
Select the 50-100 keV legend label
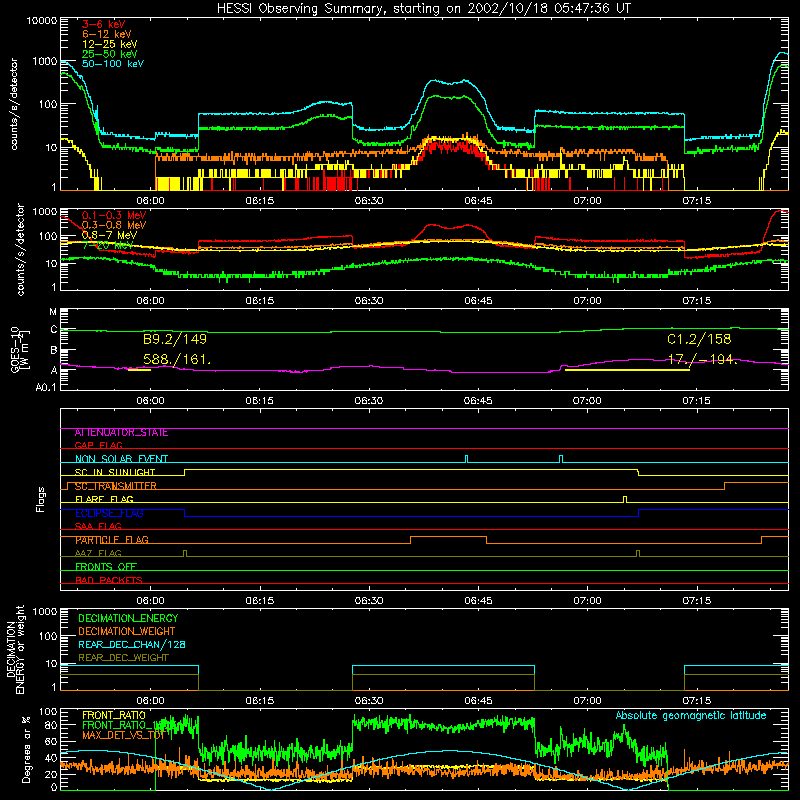tap(113, 64)
